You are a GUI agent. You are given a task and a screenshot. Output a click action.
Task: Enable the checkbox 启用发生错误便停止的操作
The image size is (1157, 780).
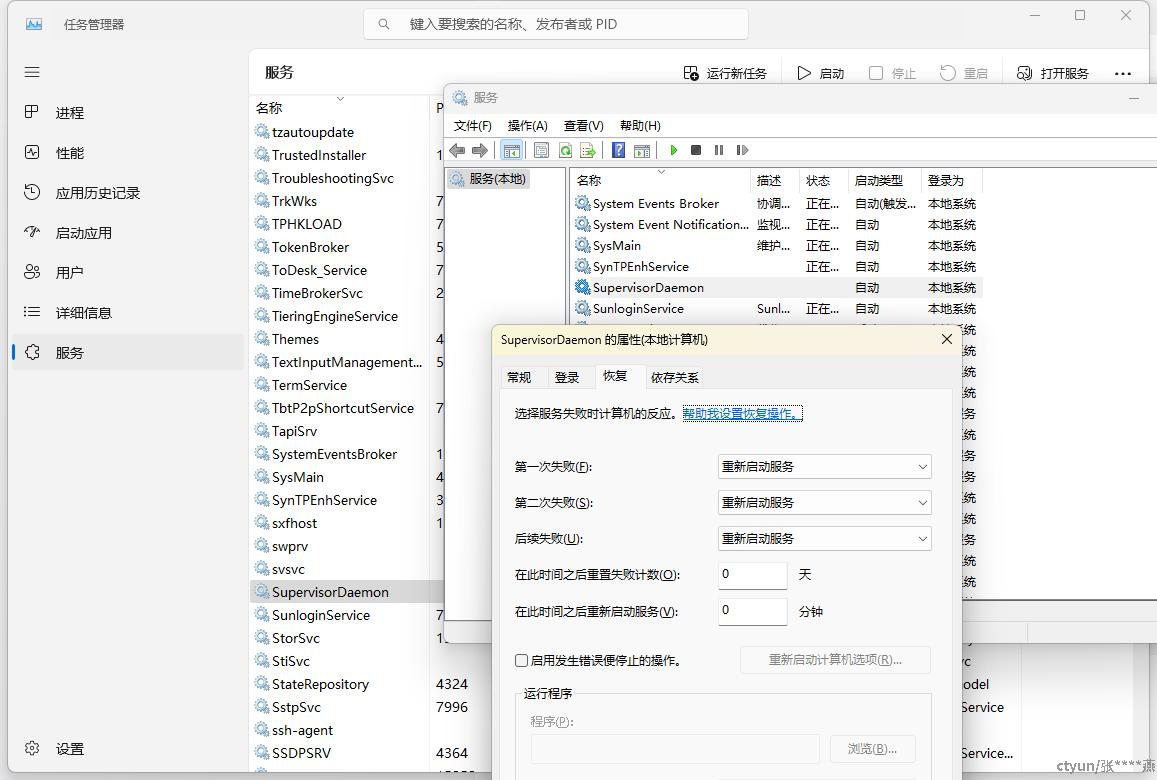pos(522,660)
